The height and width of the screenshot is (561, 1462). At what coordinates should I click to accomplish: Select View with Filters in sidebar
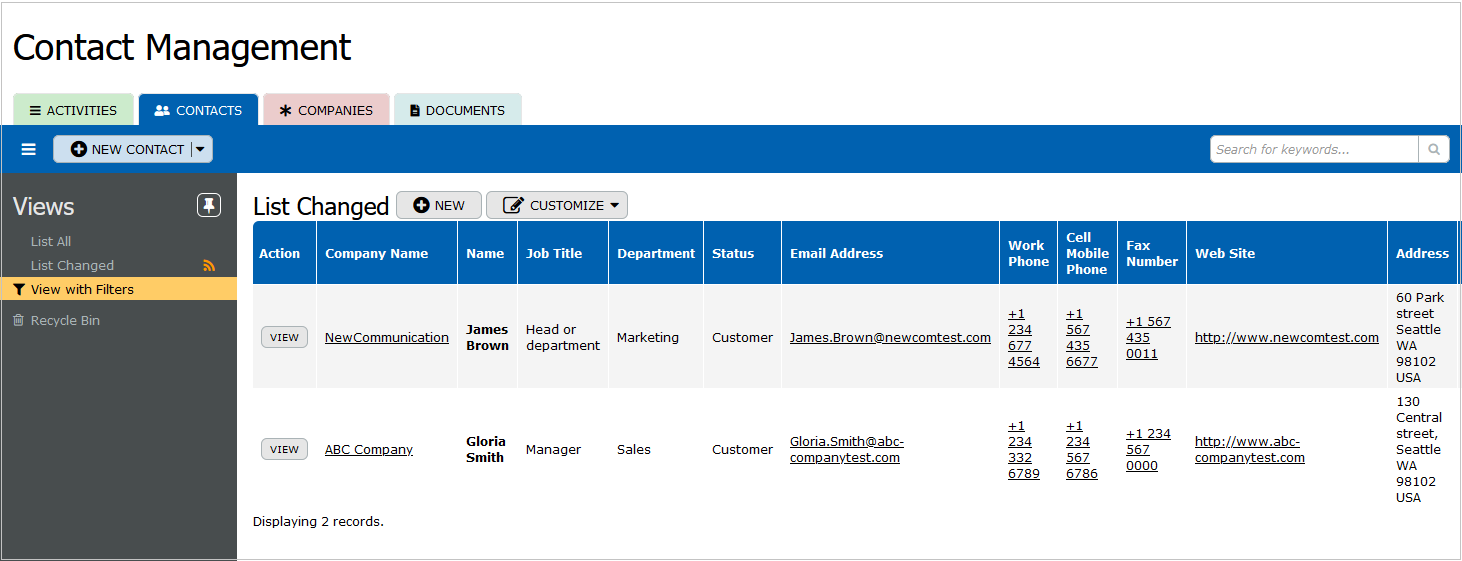tap(82, 289)
